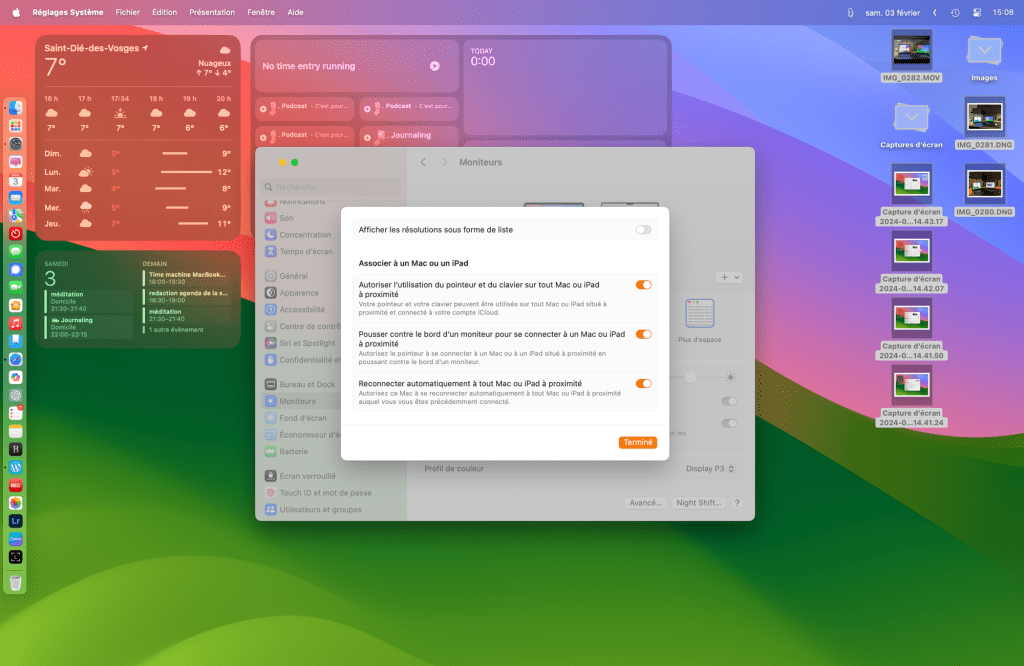Click the question mark help button
The height and width of the screenshot is (666, 1024).
737,503
